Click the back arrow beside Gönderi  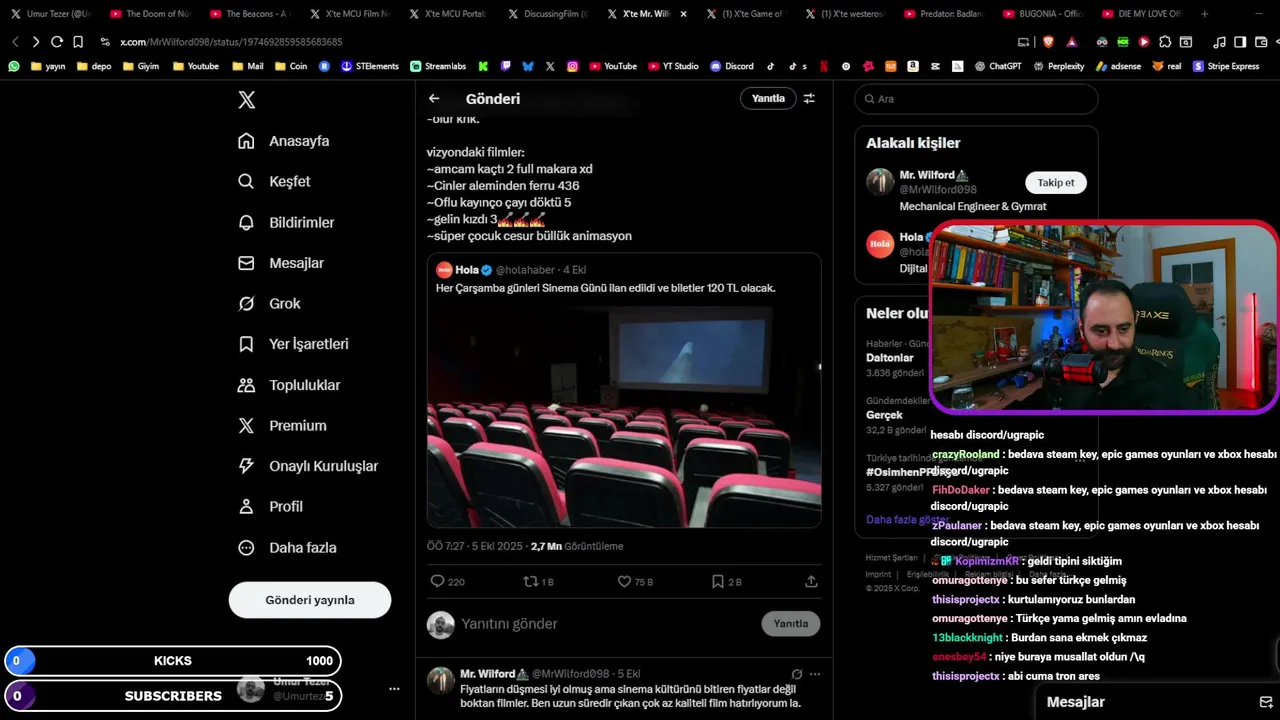pyautogui.click(x=434, y=98)
